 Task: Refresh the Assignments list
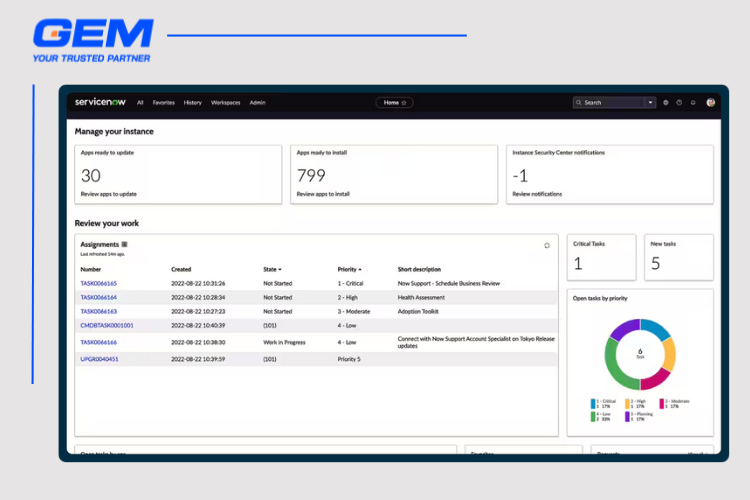point(547,245)
